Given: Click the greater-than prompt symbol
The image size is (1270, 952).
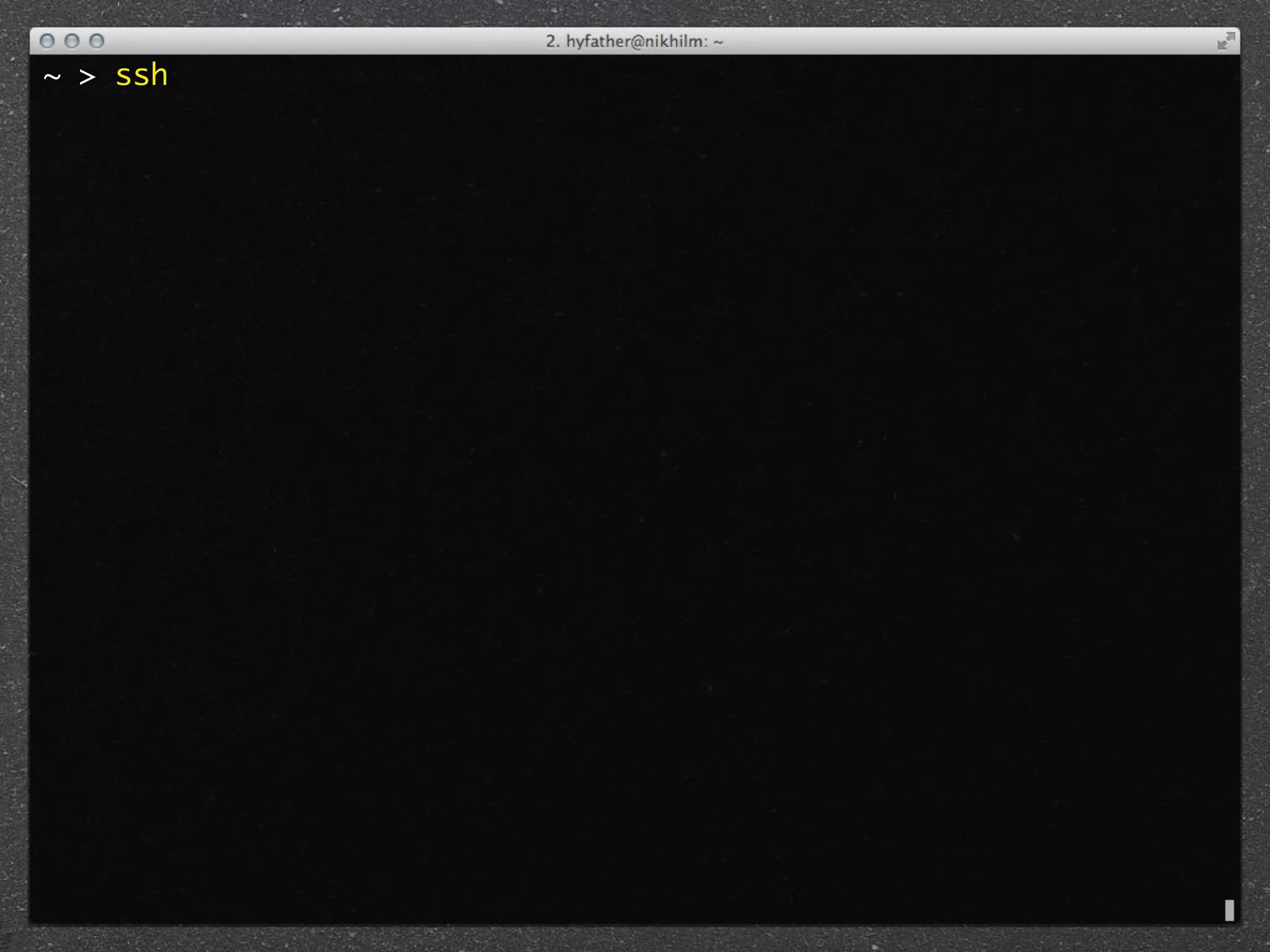Looking at the screenshot, I should (87, 77).
